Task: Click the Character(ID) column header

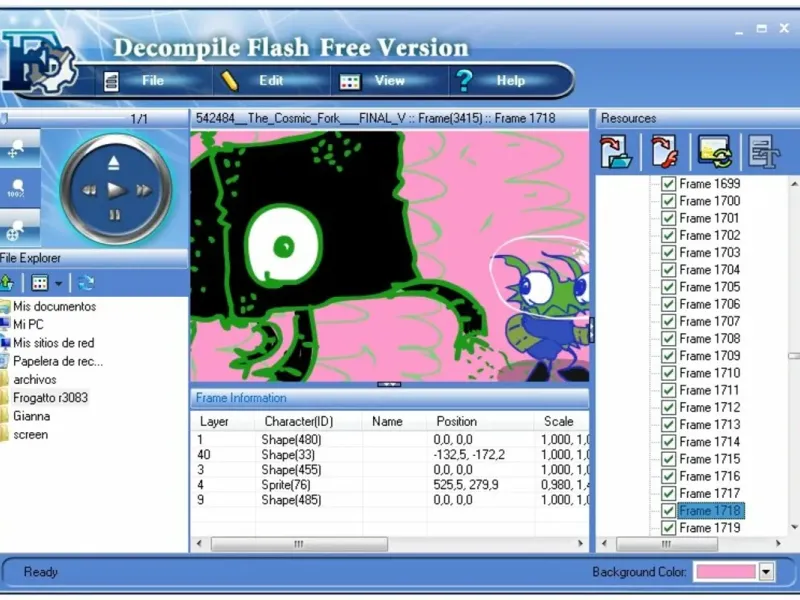Action: coord(309,421)
